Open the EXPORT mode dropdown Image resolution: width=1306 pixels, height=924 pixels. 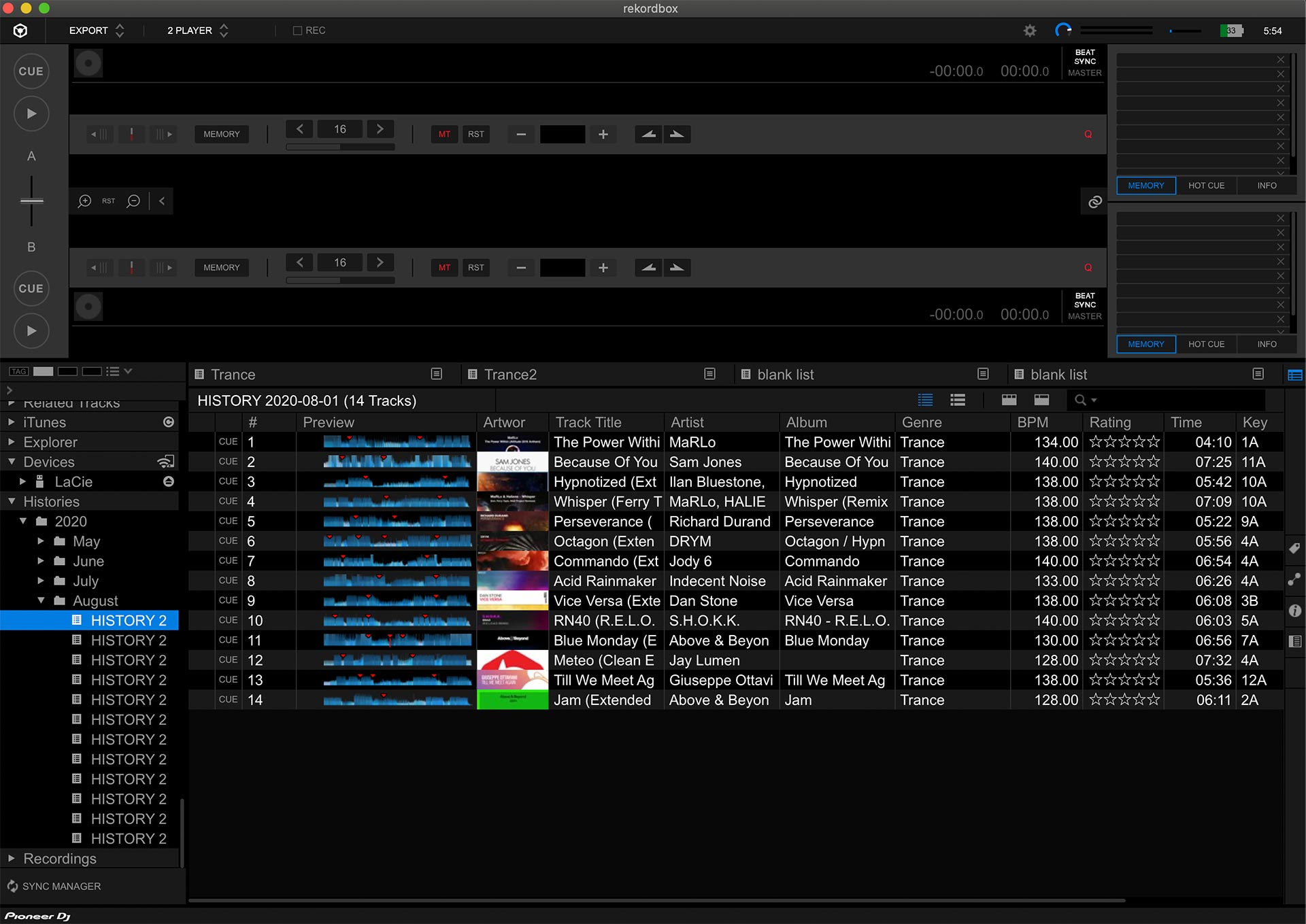97,31
